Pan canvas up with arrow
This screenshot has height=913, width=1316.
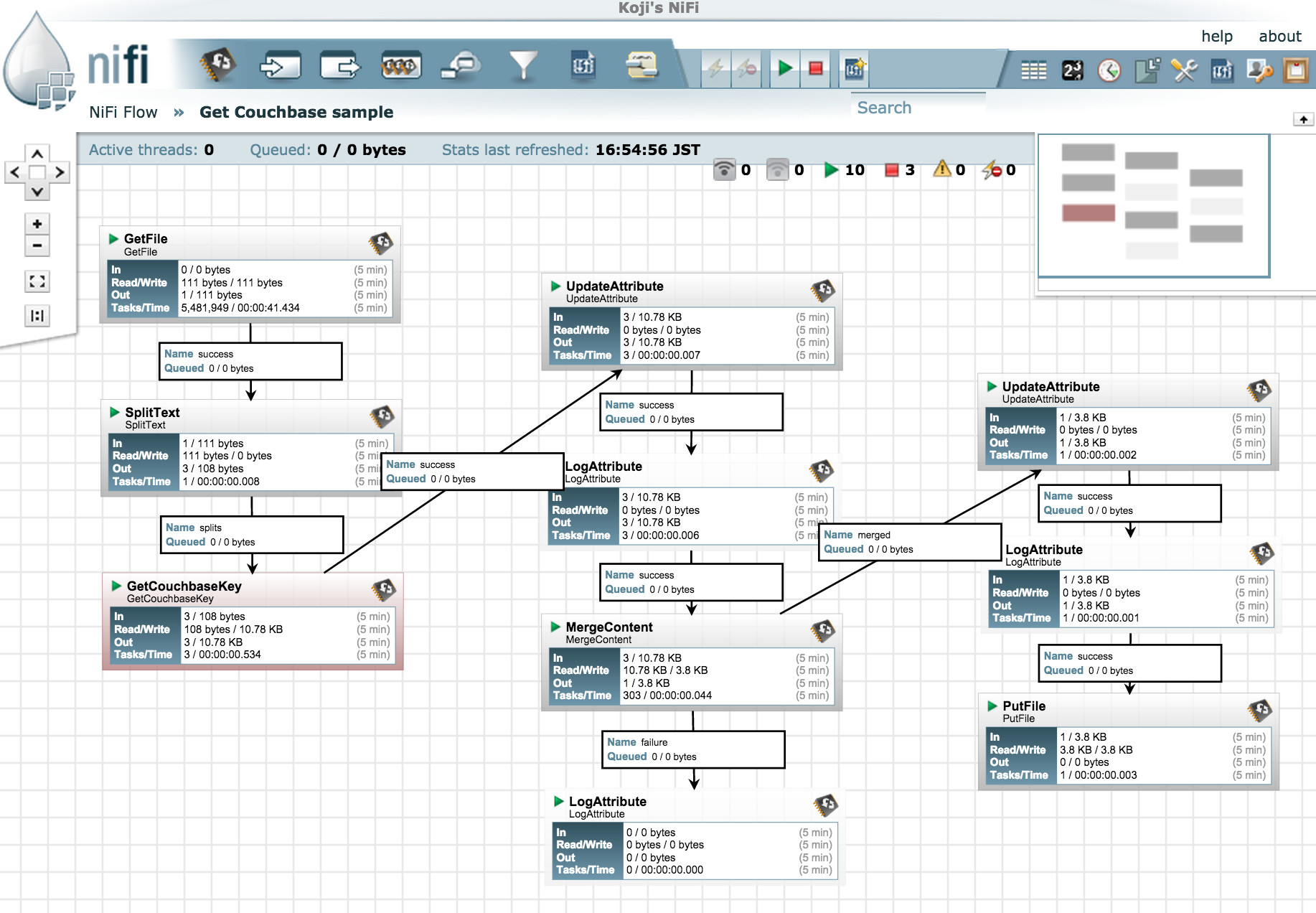(x=37, y=153)
